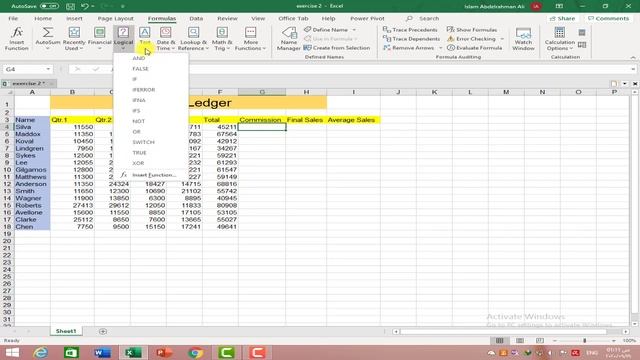Switch to Normal view in status bar
The height and width of the screenshot is (360, 640).
pyautogui.click(x=499, y=340)
